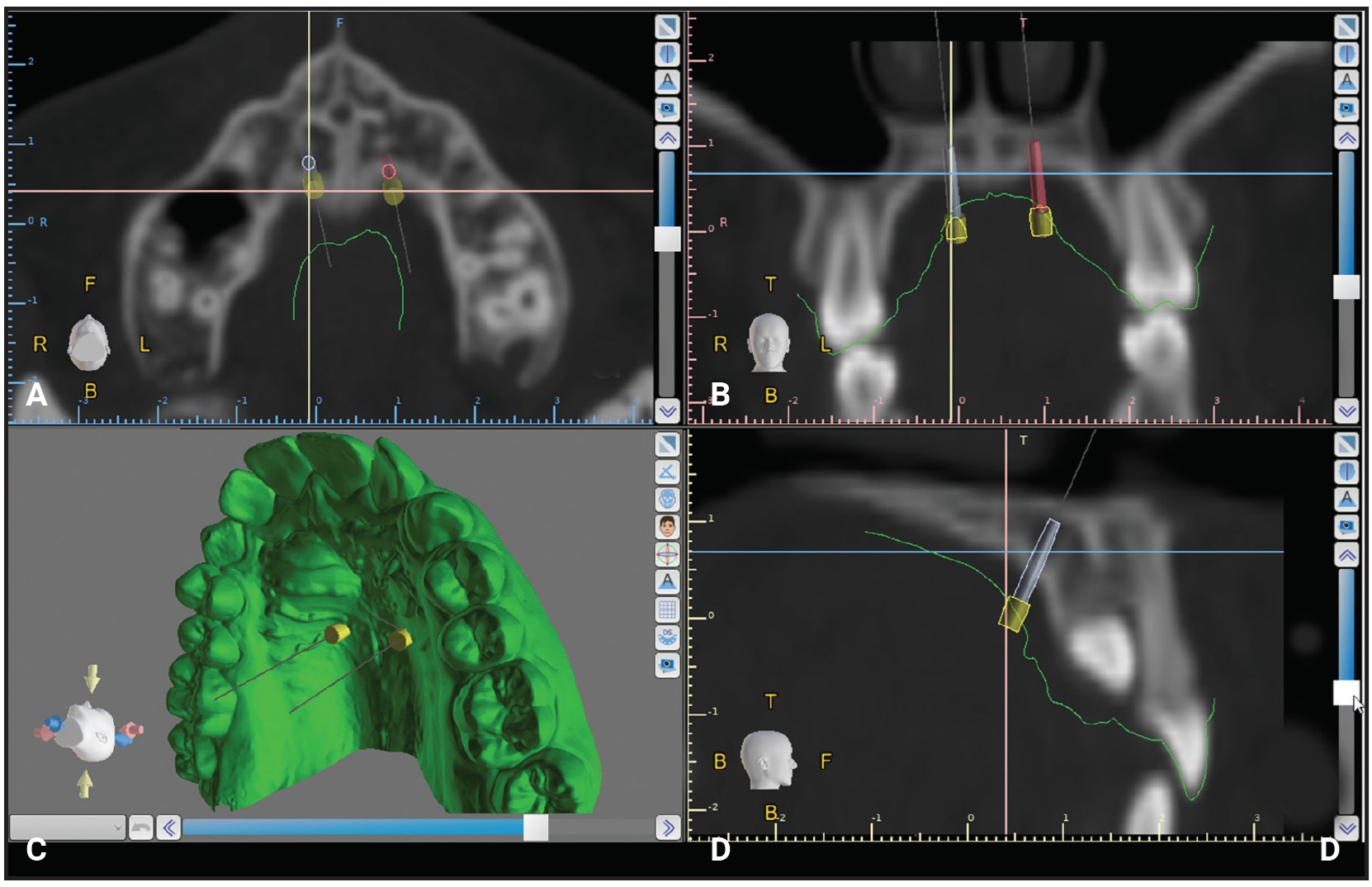Capture a snapshot of the coronal view
This screenshot has width=1372, height=887.
pos(1346,108)
